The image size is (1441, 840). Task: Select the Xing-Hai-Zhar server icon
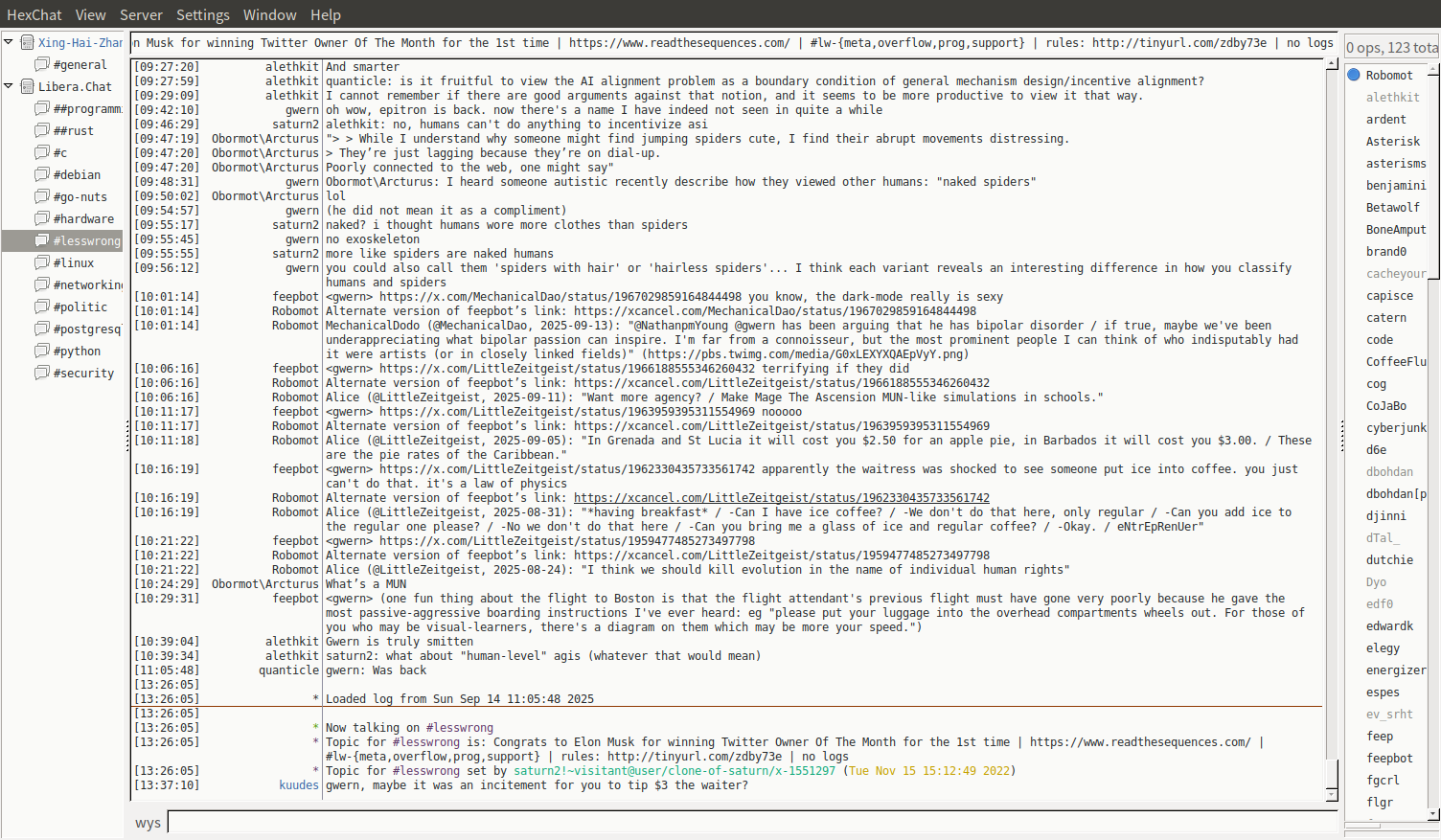click(x=28, y=42)
